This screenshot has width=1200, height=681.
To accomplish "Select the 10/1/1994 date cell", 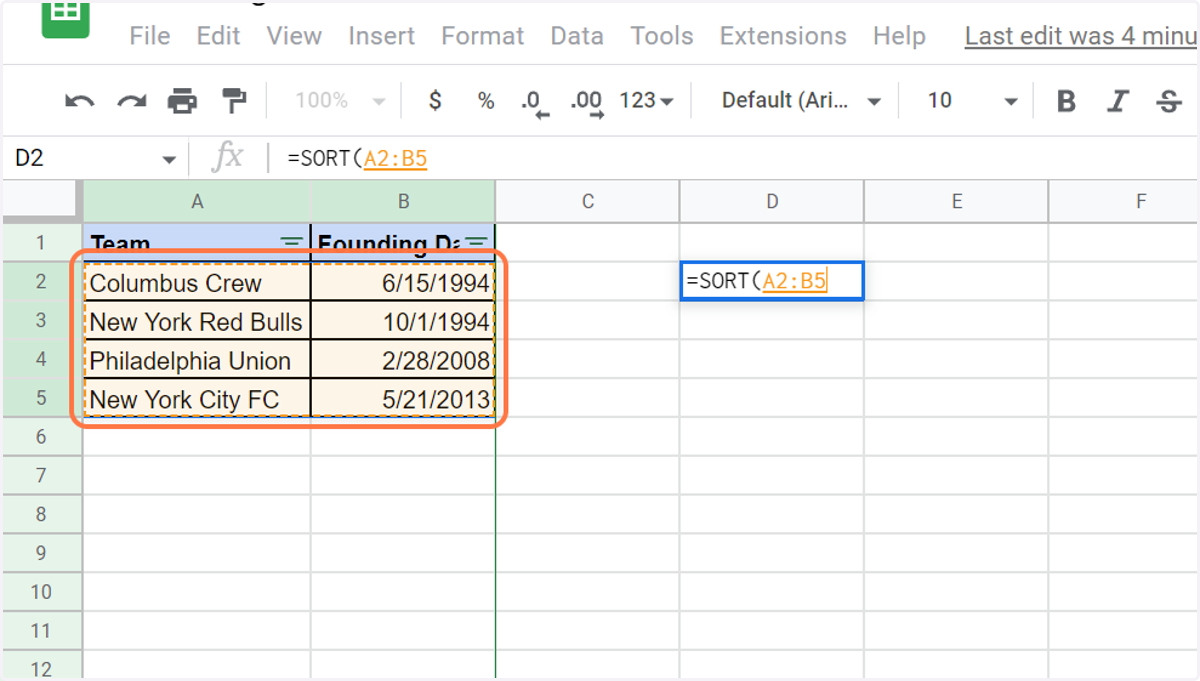I will (x=403, y=321).
